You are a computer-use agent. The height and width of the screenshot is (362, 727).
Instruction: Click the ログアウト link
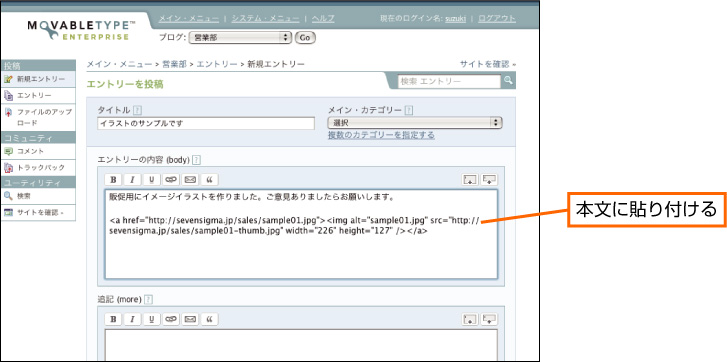[497, 19]
